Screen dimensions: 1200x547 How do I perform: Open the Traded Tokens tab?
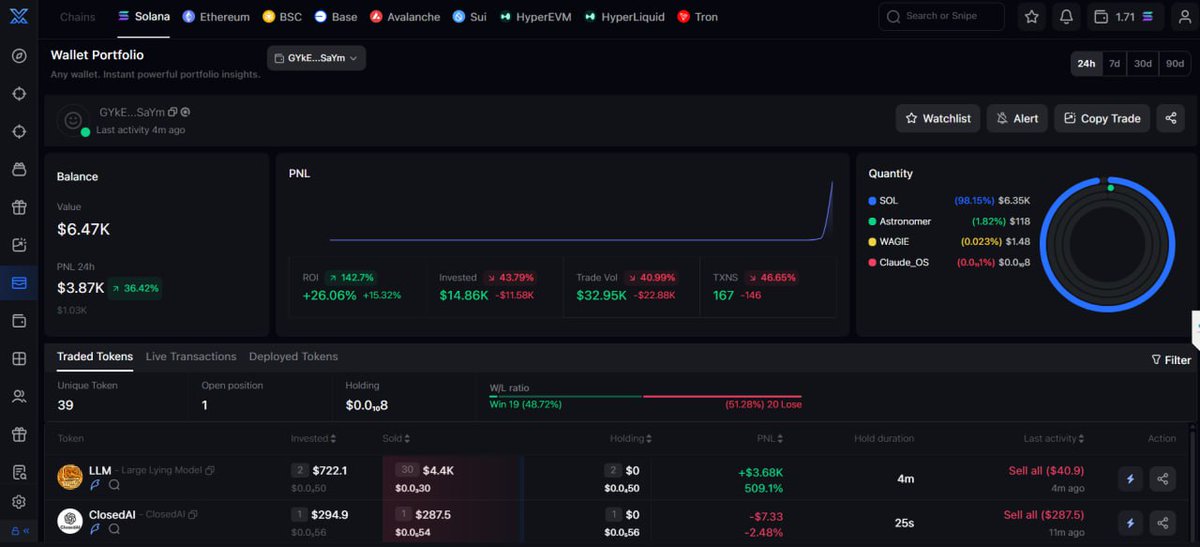tap(95, 357)
